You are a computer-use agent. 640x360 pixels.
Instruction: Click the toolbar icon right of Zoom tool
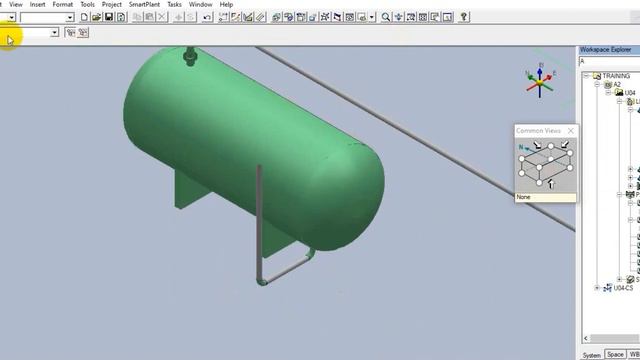click(398, 17)
